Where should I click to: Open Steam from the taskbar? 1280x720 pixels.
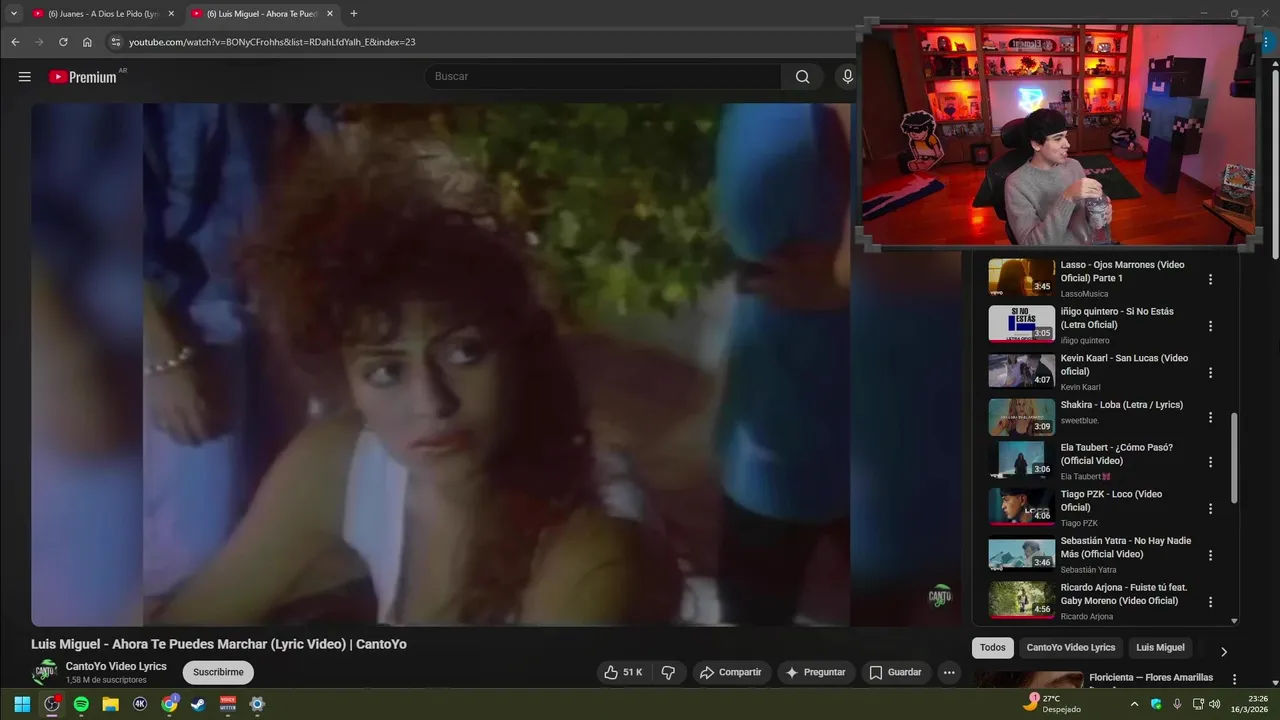(x=199, y=704)
